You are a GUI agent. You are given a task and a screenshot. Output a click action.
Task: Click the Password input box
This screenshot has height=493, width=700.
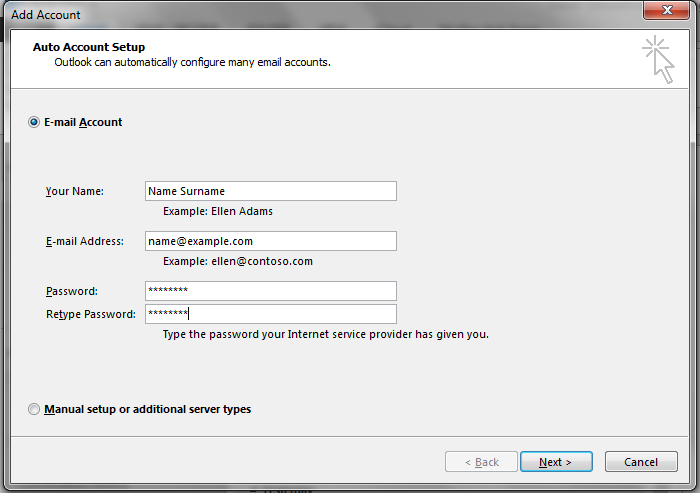click(270, 291)
